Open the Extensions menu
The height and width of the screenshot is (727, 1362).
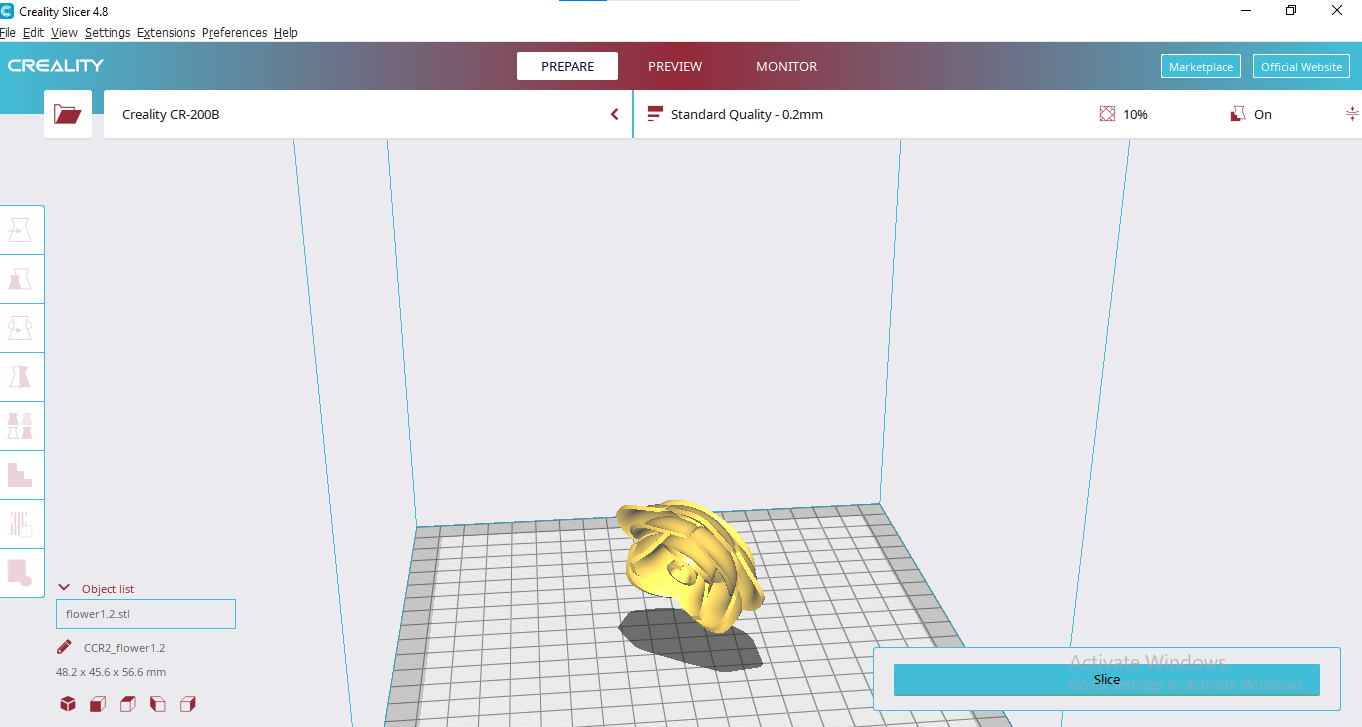click(166, 32)
